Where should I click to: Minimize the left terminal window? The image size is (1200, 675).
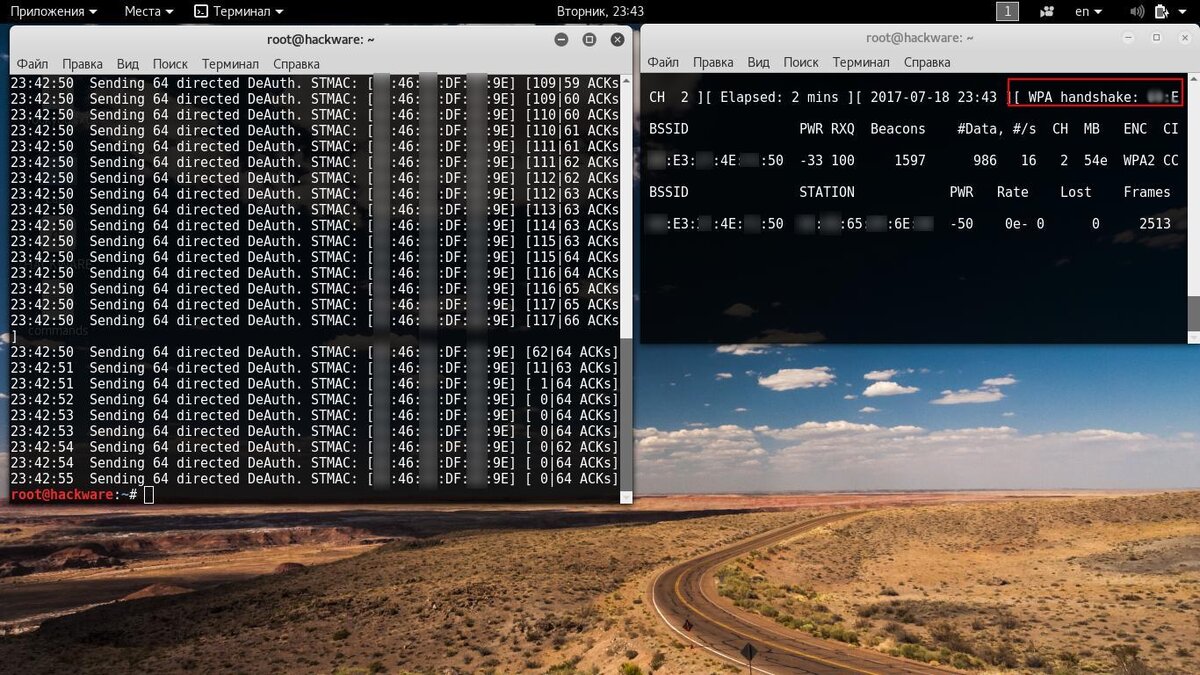(x=561, y=39)
